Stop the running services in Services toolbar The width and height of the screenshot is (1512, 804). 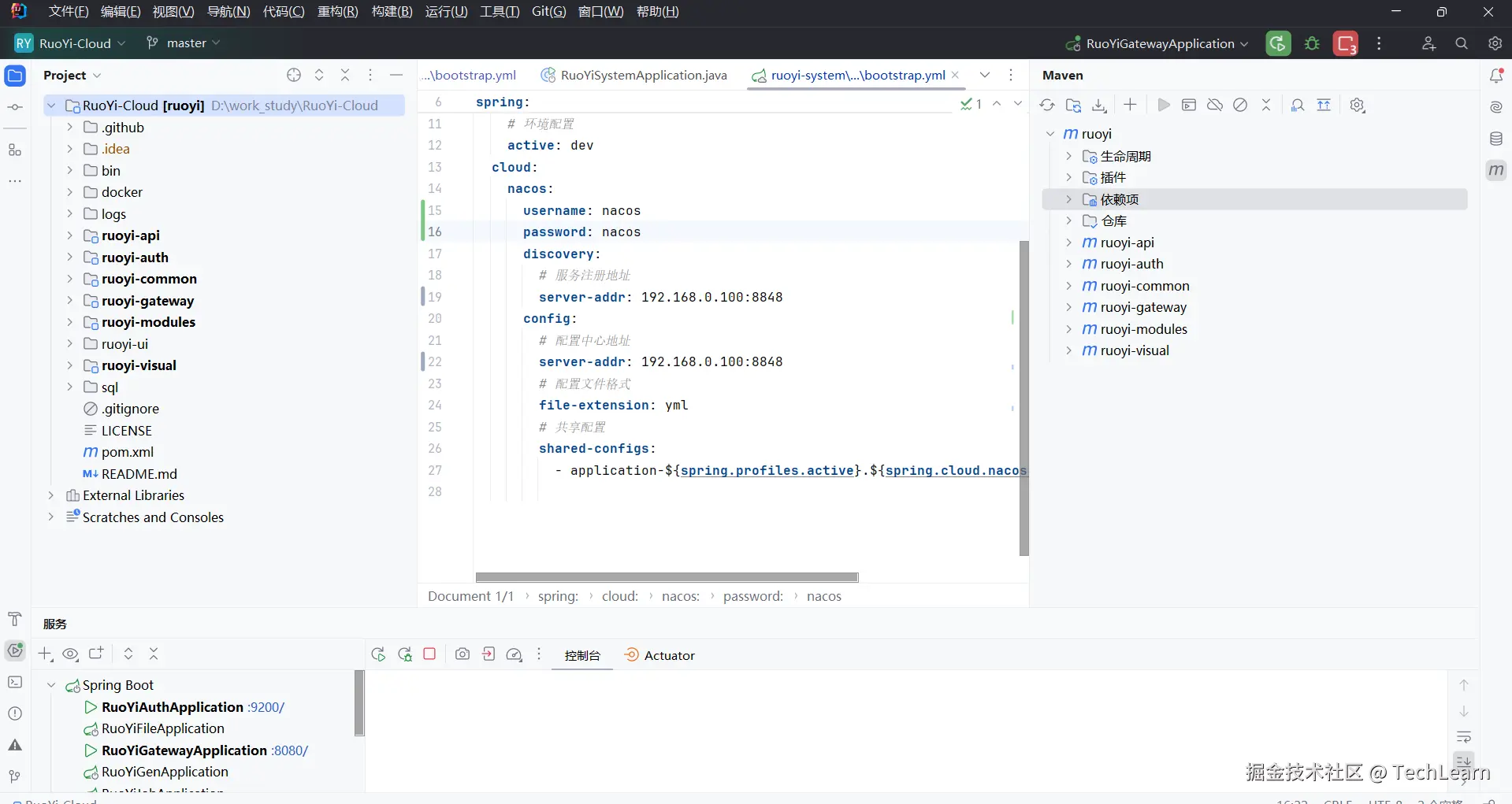pyautogui.click(x=429, y=654)
